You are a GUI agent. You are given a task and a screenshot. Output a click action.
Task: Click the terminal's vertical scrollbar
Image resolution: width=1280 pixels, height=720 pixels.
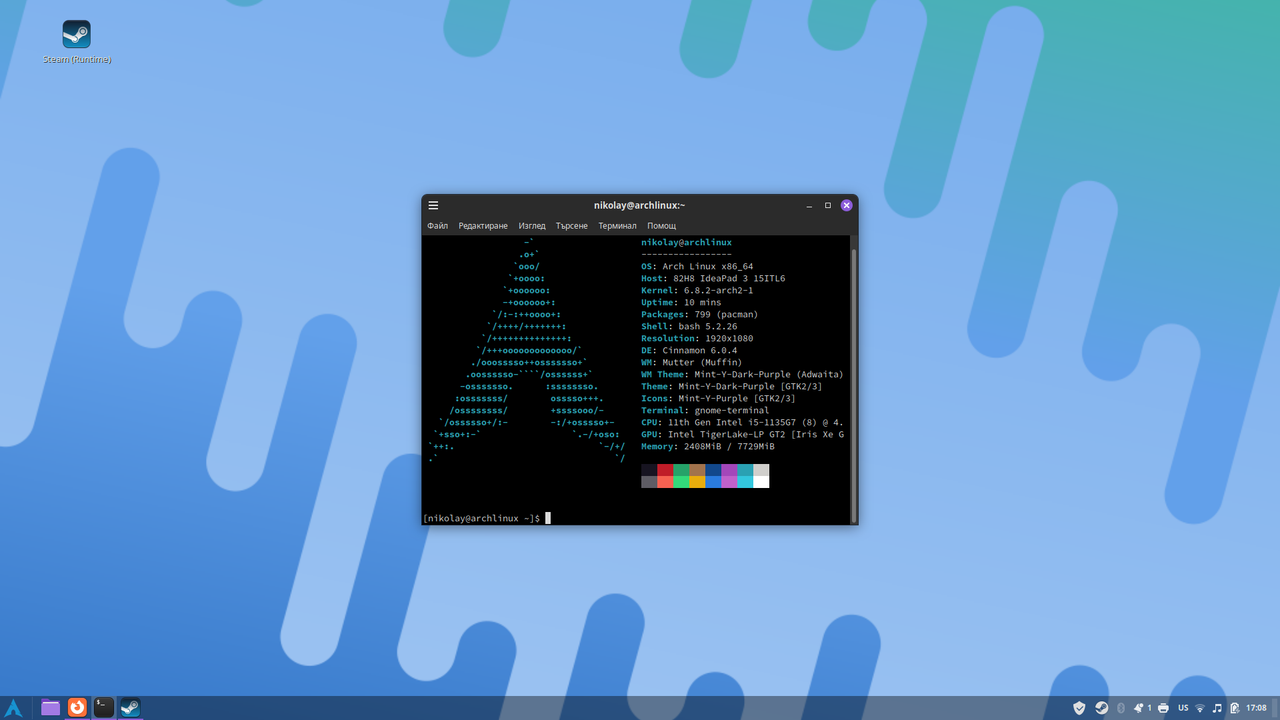tap(853, 380)
